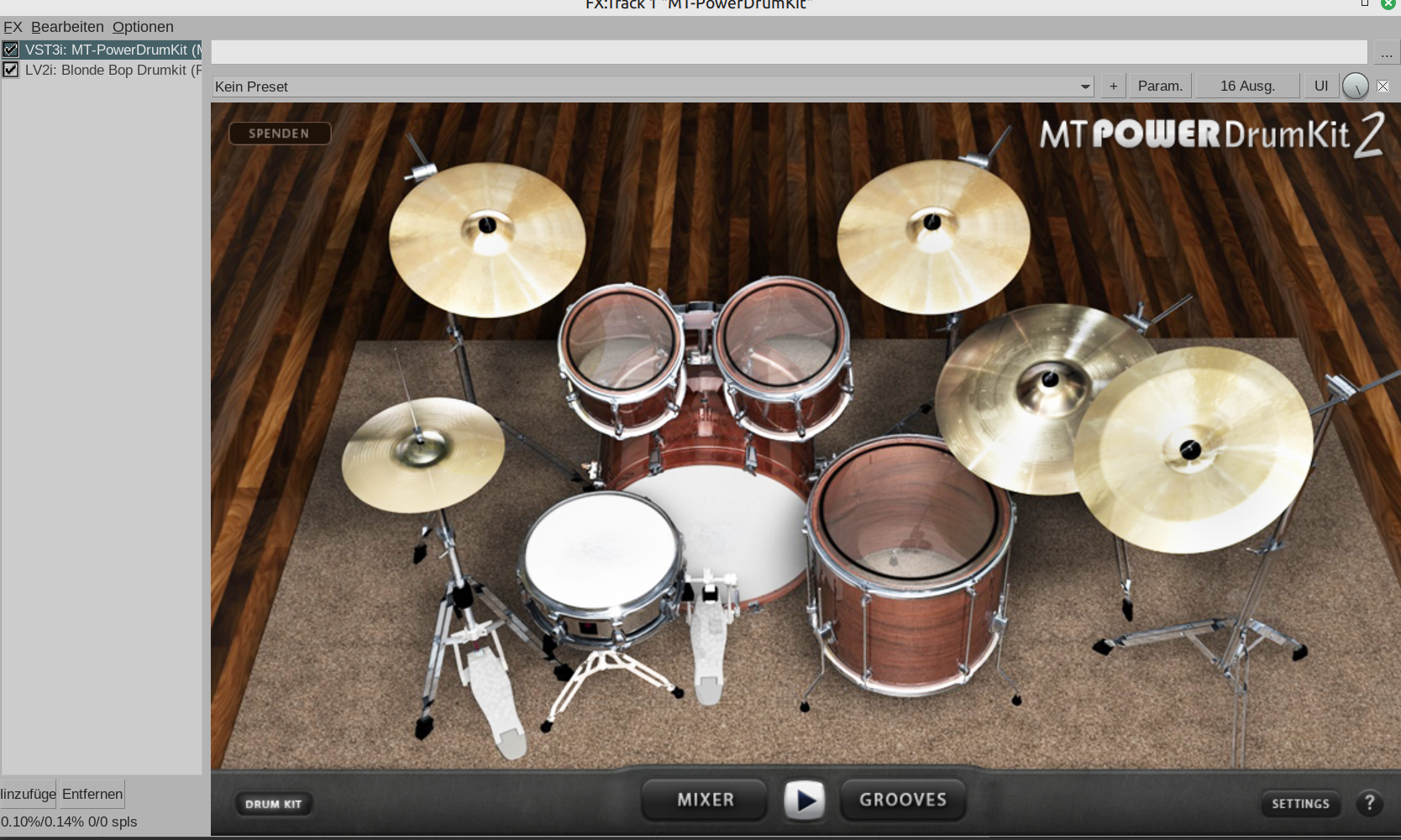1401x840 pixels.
Task: Select the VST3i MT-PowerDrumKit entry
Action: coord(113,50)
